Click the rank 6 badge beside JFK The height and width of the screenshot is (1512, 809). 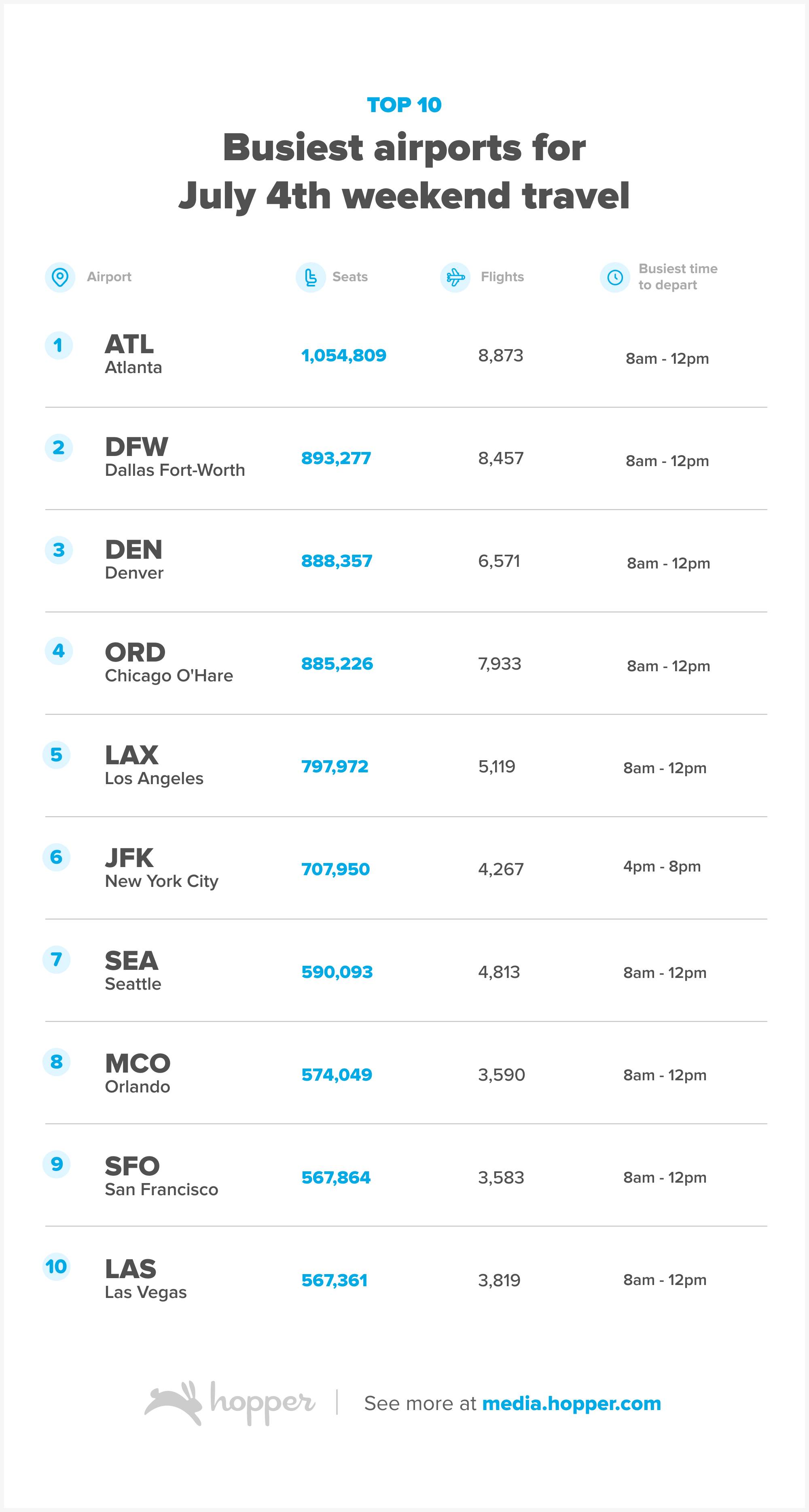pos(56,857)
